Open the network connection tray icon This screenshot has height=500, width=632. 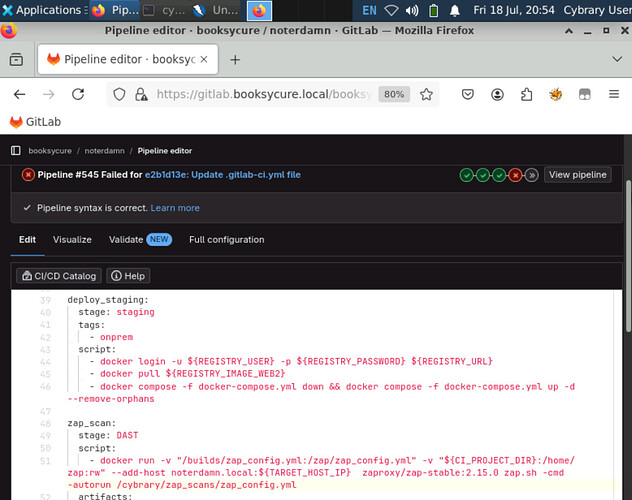[x=391, y=10]
